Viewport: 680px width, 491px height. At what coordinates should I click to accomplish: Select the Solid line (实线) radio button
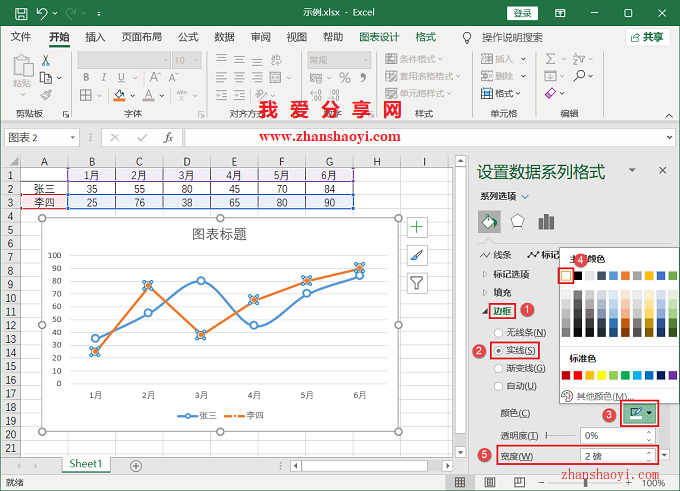coord(499,350)
